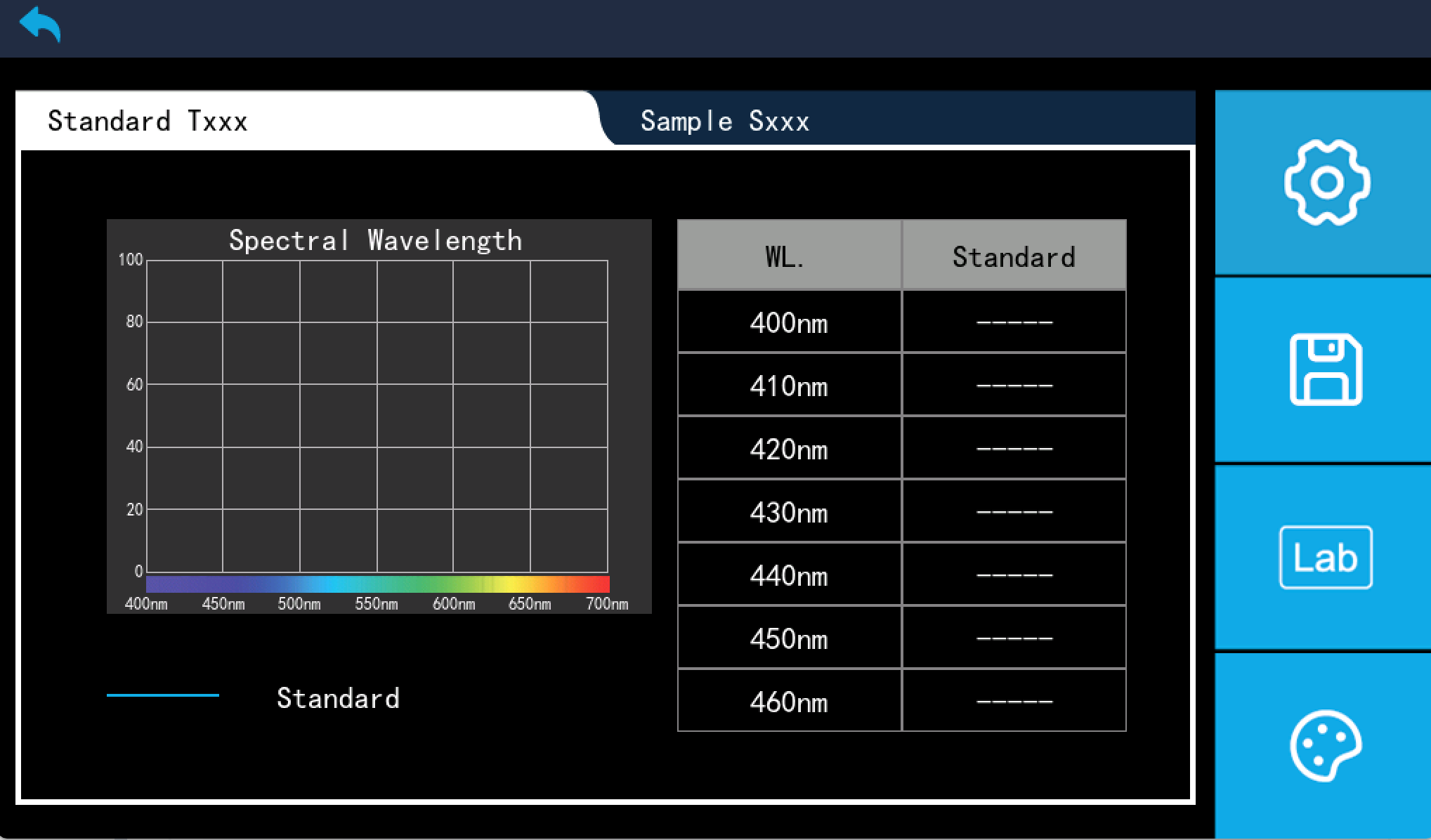The image size is (1431, 840).
Task: Open the color palette icon
Action: 1326,746
